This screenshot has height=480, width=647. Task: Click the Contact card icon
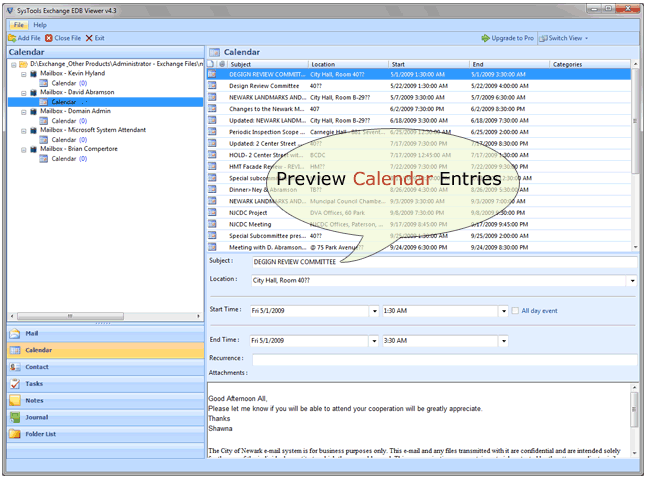click(x=15, y=367)
